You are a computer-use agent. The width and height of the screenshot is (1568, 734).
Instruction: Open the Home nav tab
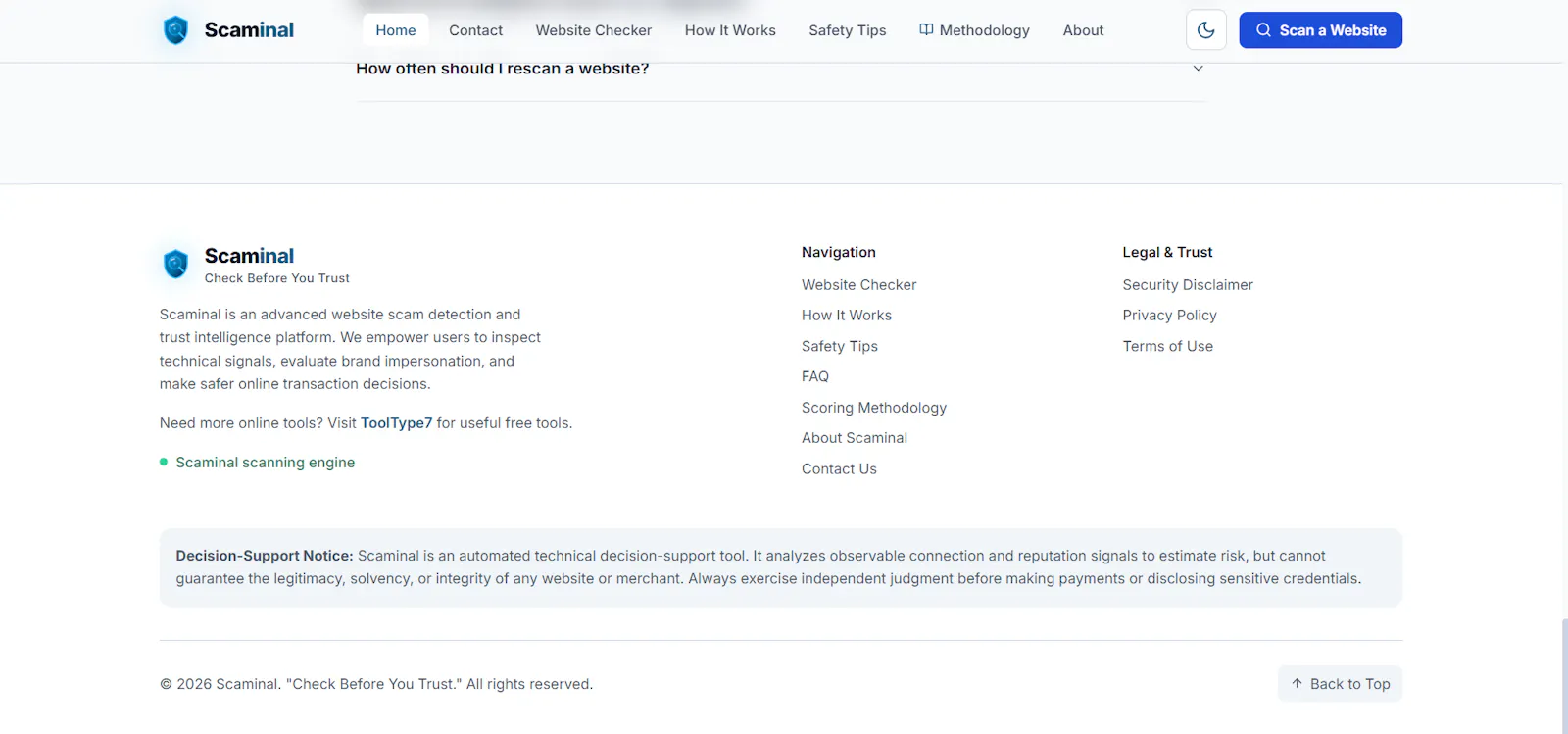click(x=396, y=30)
